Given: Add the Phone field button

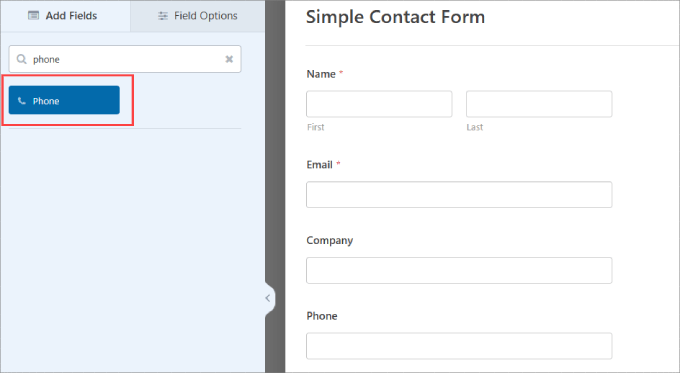Looking at the screenshot, I should (64, 100).
